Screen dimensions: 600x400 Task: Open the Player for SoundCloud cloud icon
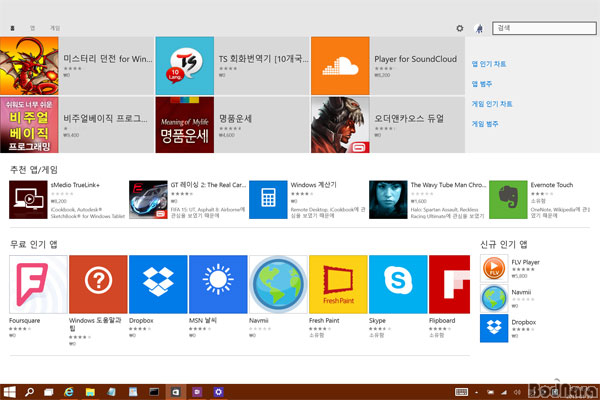340,66
